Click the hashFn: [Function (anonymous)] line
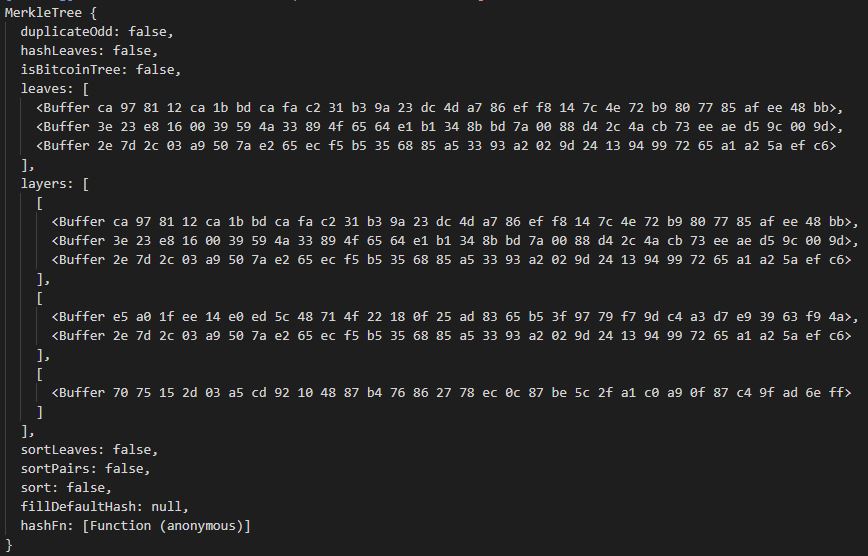The height and width of the screenshot is (556, 868). point(135,526)
